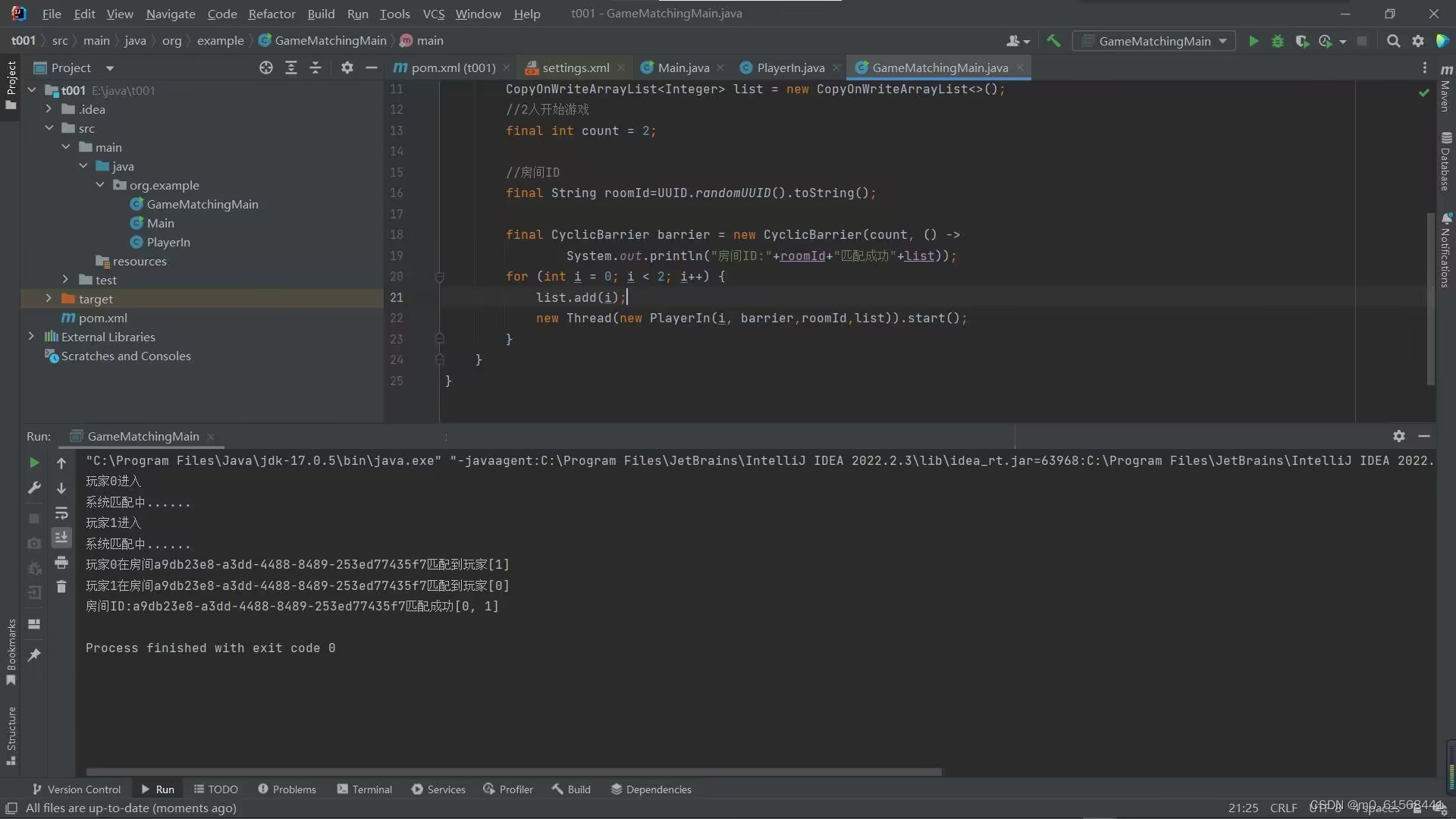Open the Services tool window button
The image size is (1456, 819).
(438, 789)
